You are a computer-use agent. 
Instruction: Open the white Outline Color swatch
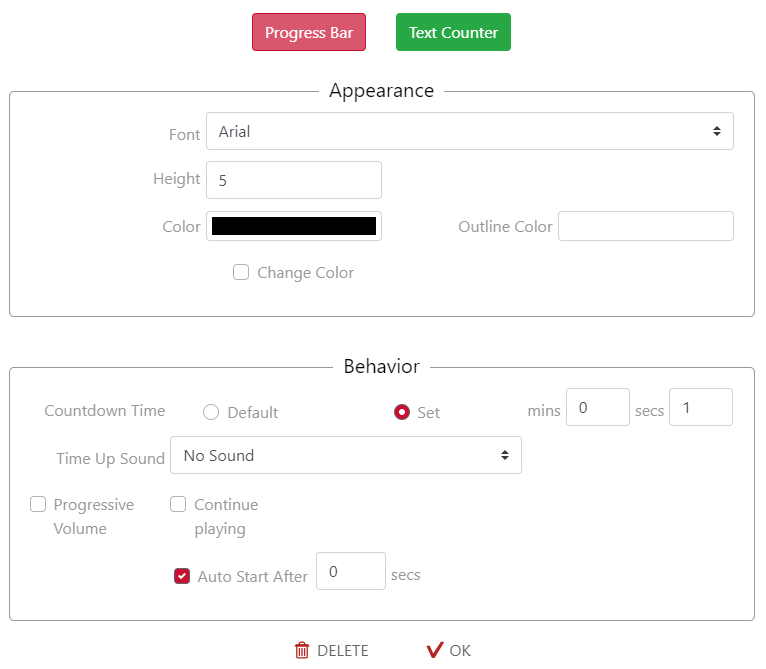pyautogui.click(x=645, y=227)
